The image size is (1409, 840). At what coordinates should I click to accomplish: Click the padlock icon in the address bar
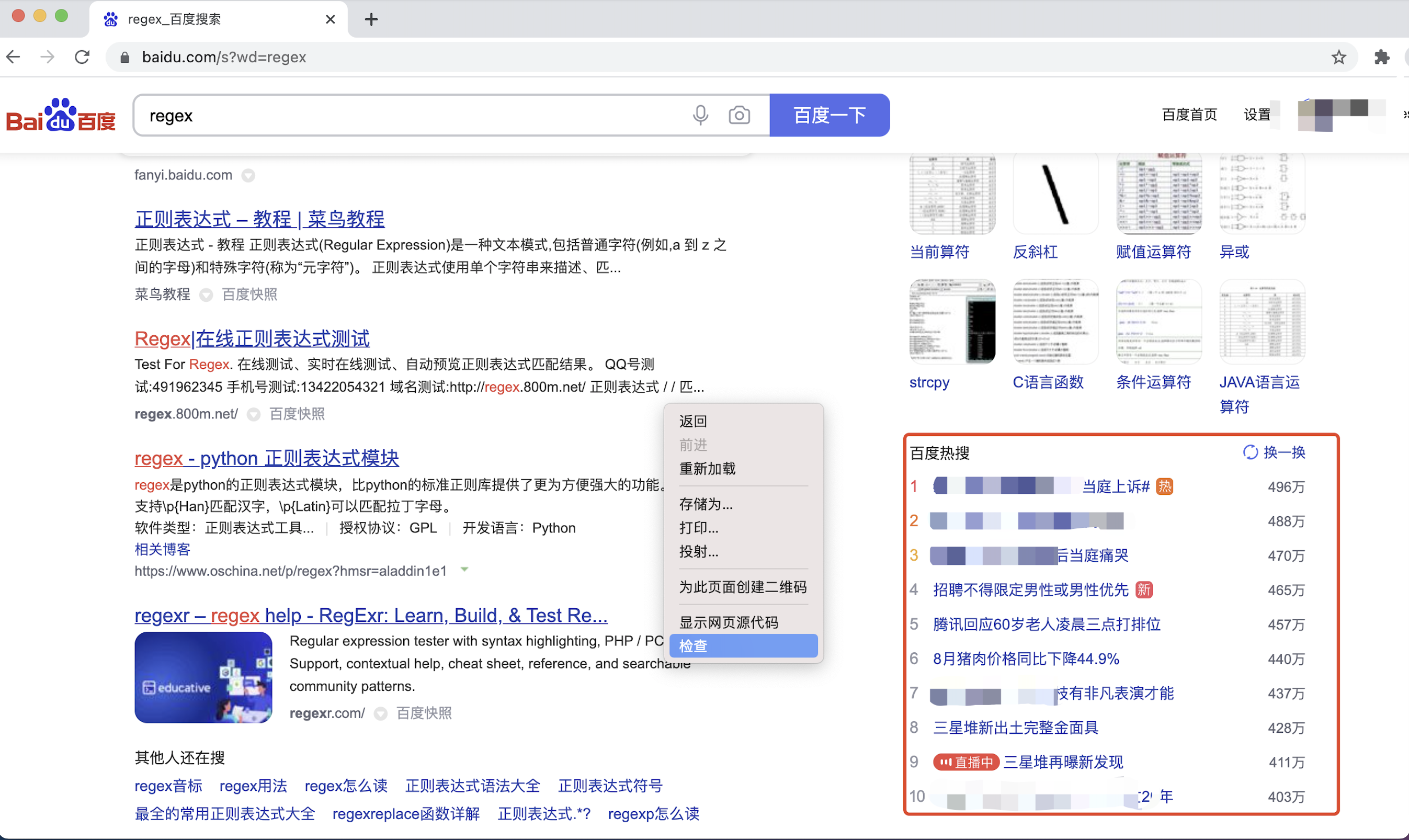(x=125, y=57)
